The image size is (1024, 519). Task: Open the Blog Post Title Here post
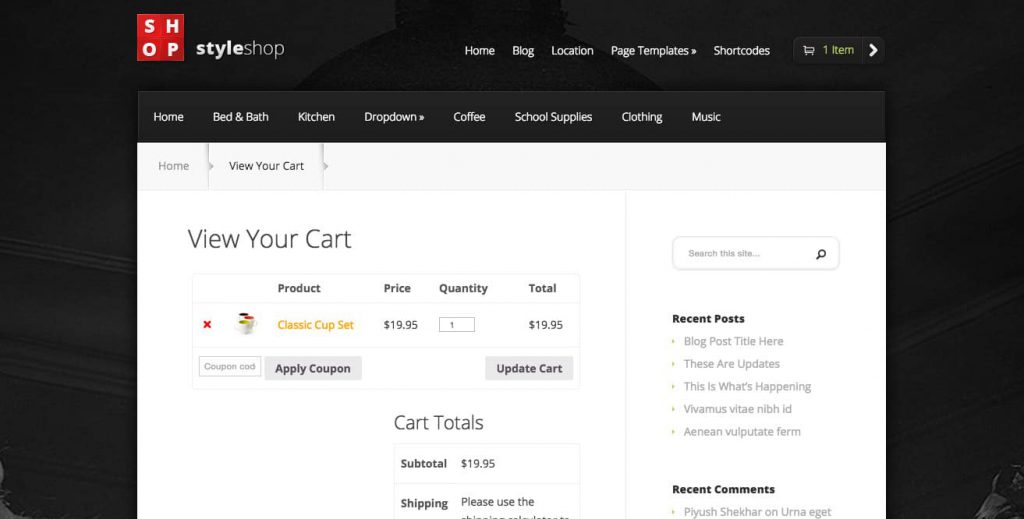[x=733, y=341]
